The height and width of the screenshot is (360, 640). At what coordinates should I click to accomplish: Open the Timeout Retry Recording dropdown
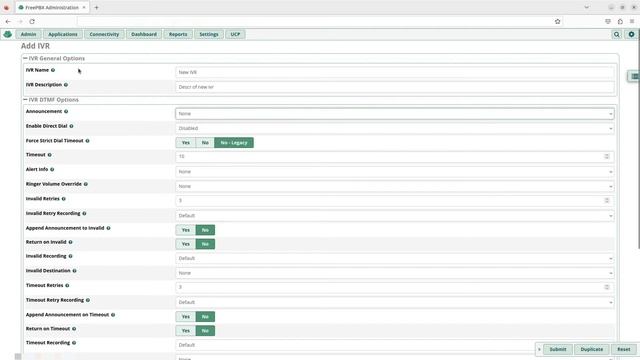pos(395,302)
